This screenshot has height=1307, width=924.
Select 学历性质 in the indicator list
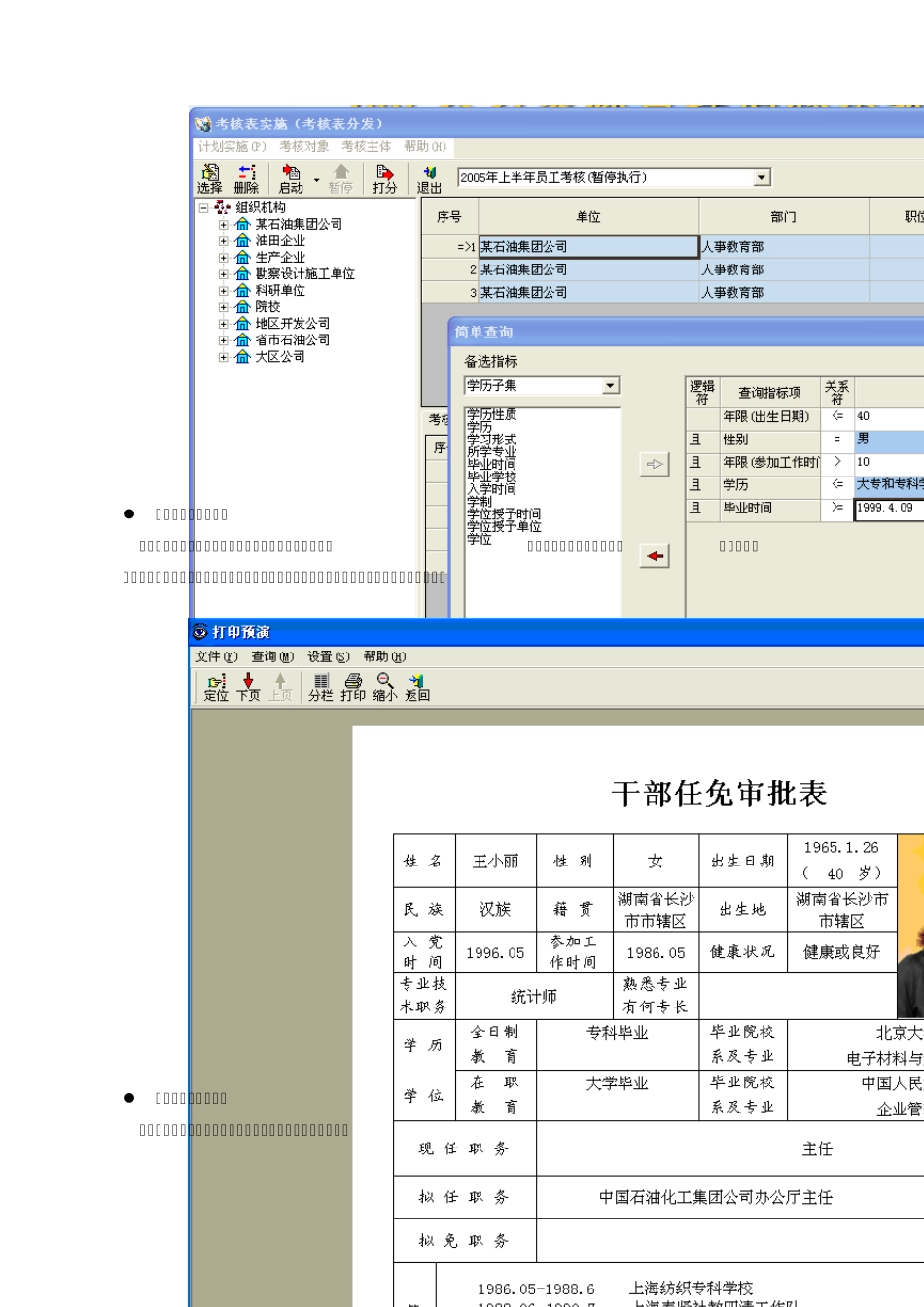[x=491, y=414]
